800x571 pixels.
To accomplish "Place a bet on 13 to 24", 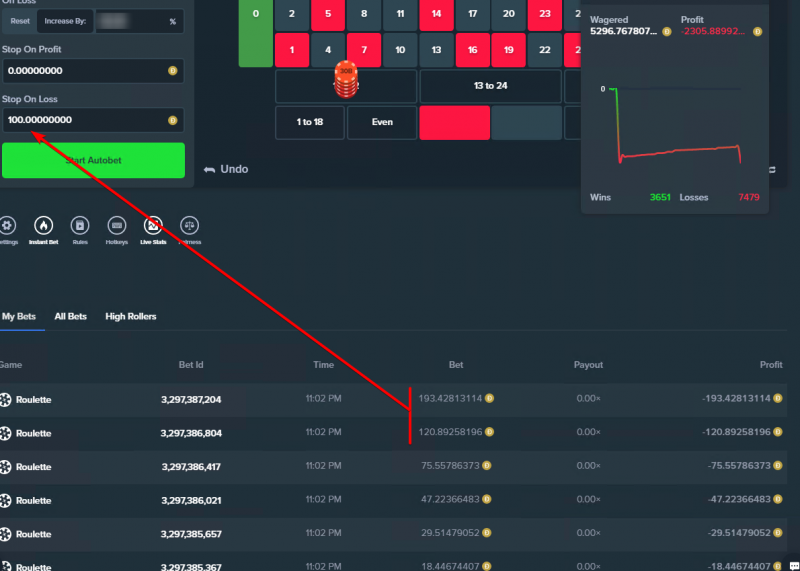I will 490,86.
